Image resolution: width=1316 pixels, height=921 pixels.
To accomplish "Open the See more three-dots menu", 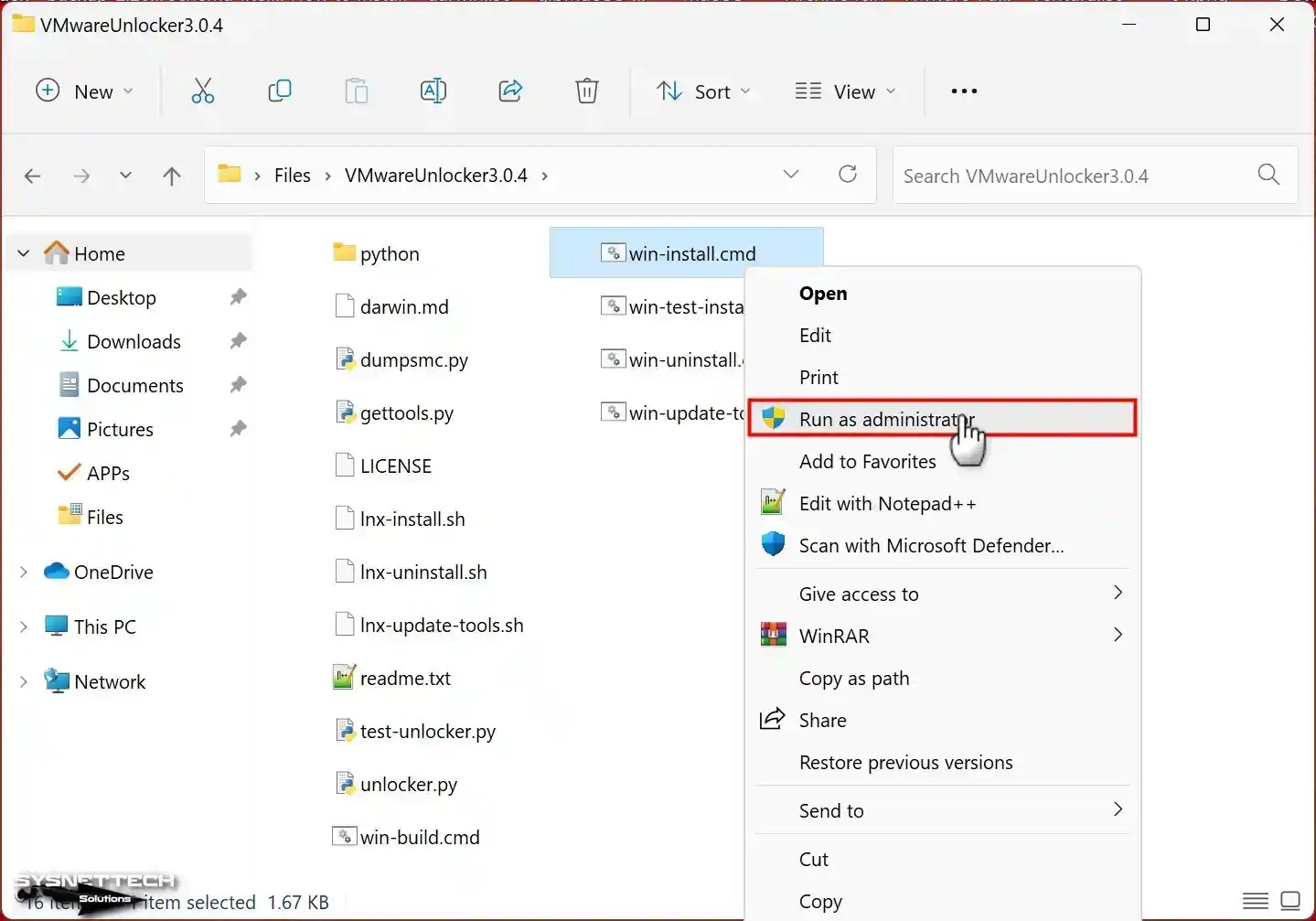I will click(964, 91).
